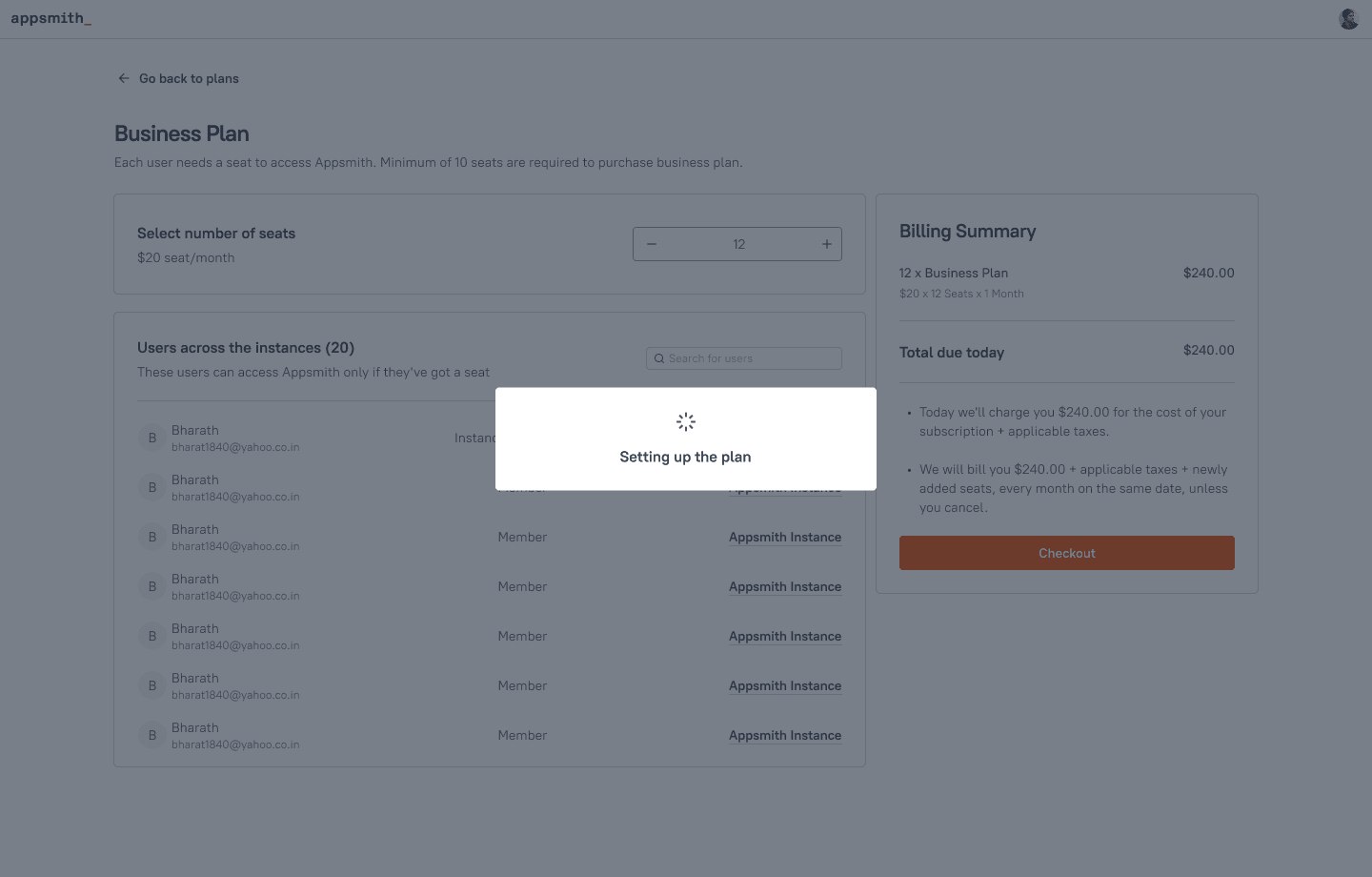The height and width of the screenshot is (877, 1372).
Task: Click the loading spinner icon
Action: pyautogui.click(x=686, y=421)
